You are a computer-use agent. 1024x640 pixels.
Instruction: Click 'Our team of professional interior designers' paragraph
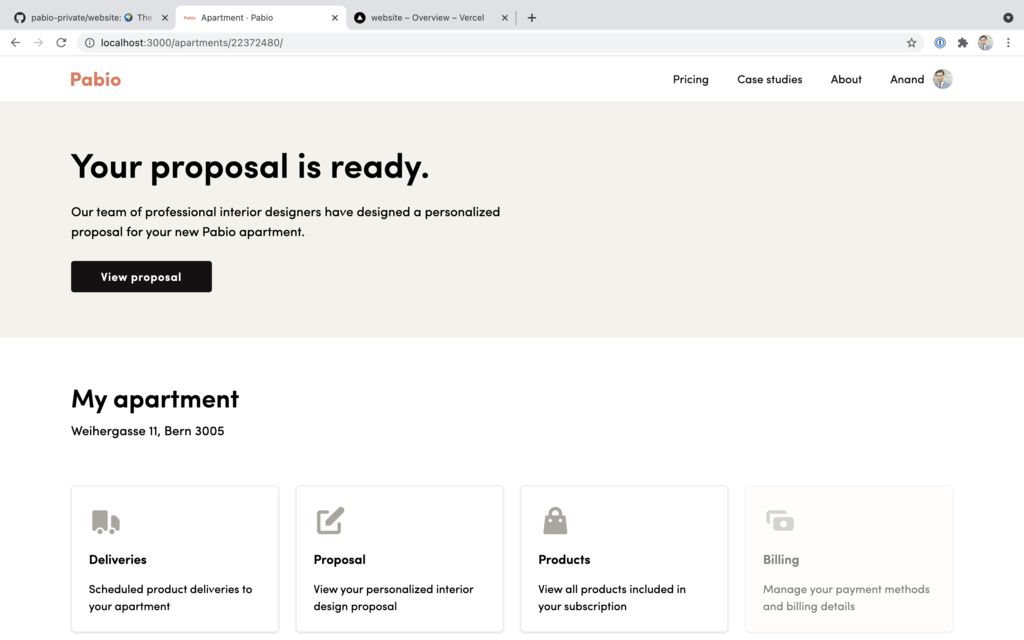(x=285, y=221)
